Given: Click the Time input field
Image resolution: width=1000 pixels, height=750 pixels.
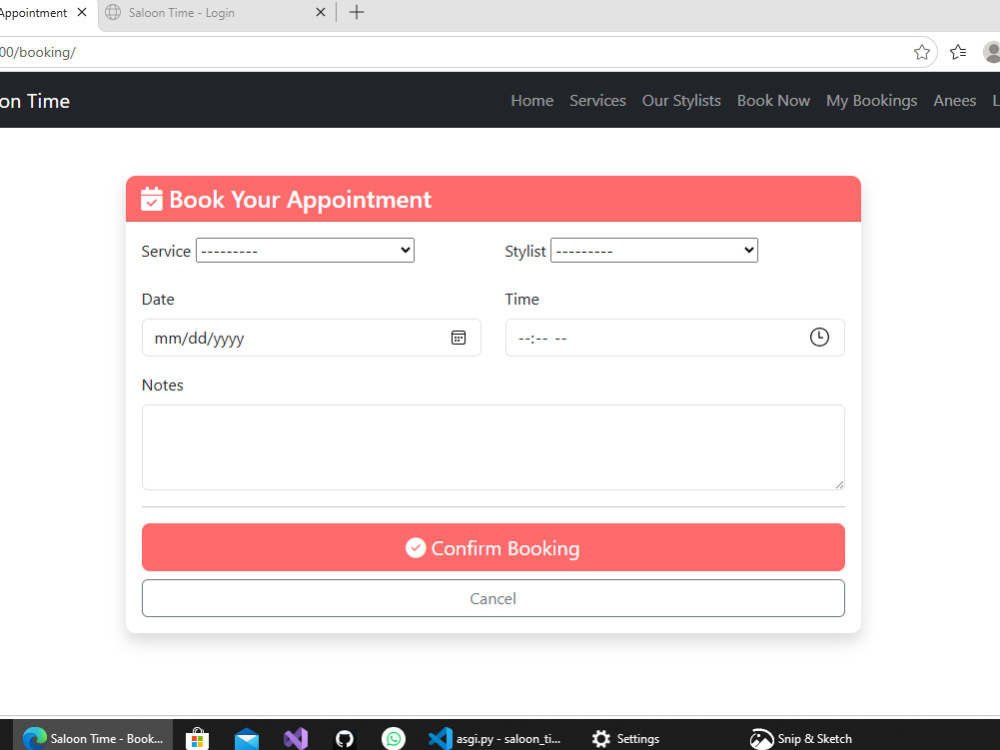Looking at the screenshot, I should tap(675, 337).
